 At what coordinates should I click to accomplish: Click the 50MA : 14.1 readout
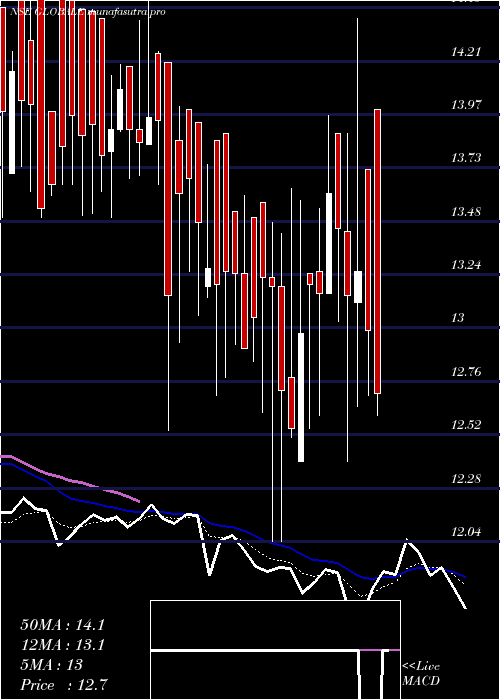pos(62,625)
